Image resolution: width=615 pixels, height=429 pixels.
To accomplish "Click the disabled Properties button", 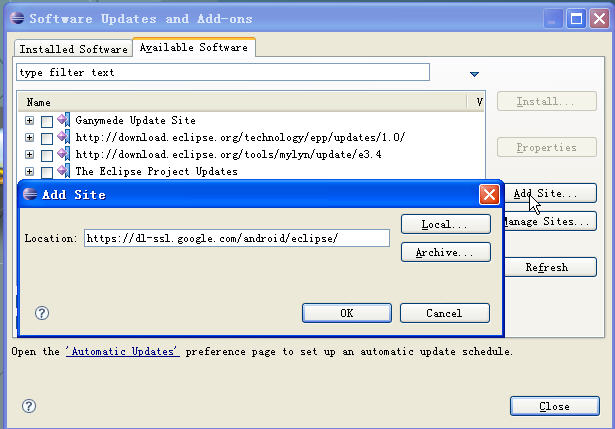I will [x=547, y=147].
